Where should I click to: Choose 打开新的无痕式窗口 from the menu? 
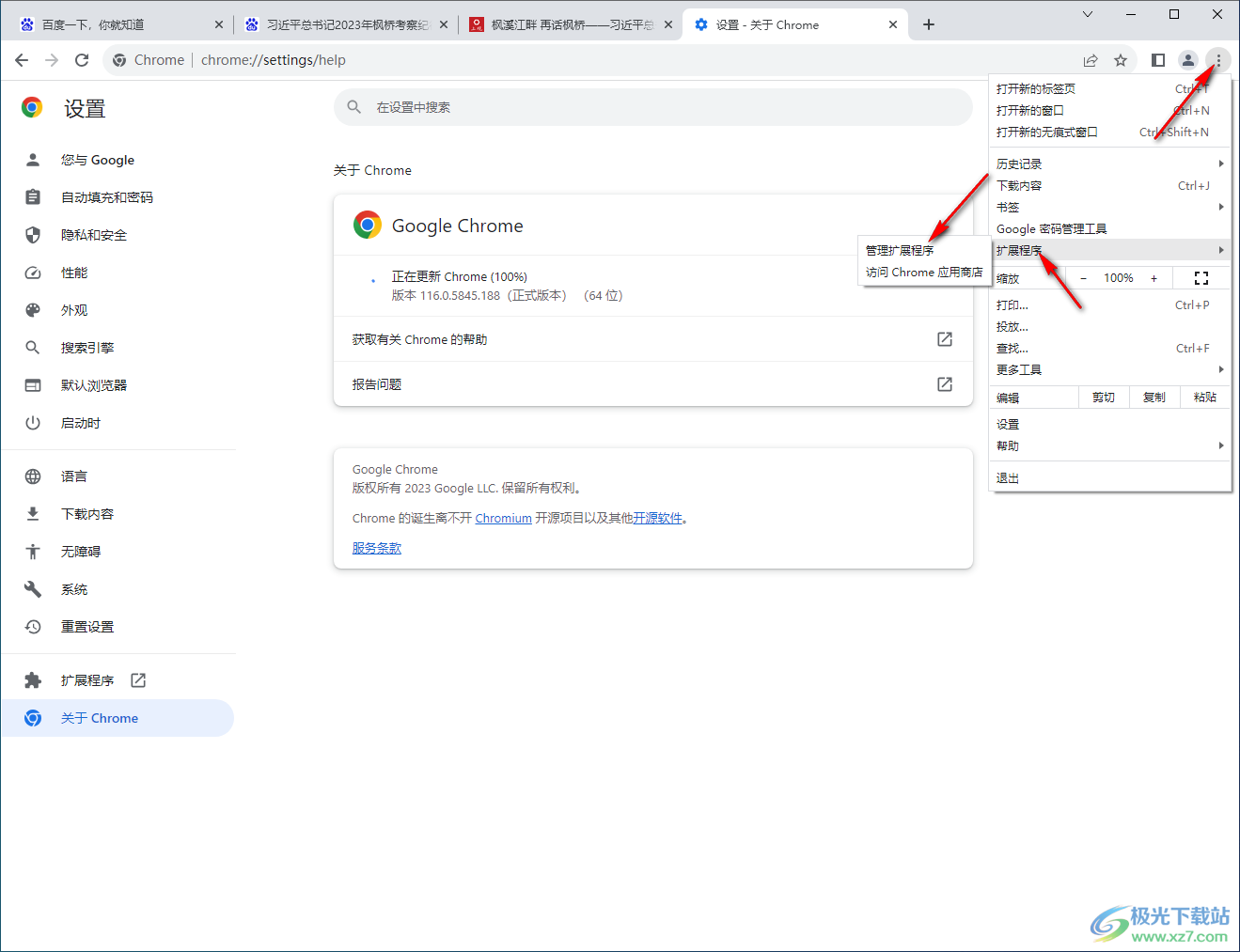tap(1110, 132)
